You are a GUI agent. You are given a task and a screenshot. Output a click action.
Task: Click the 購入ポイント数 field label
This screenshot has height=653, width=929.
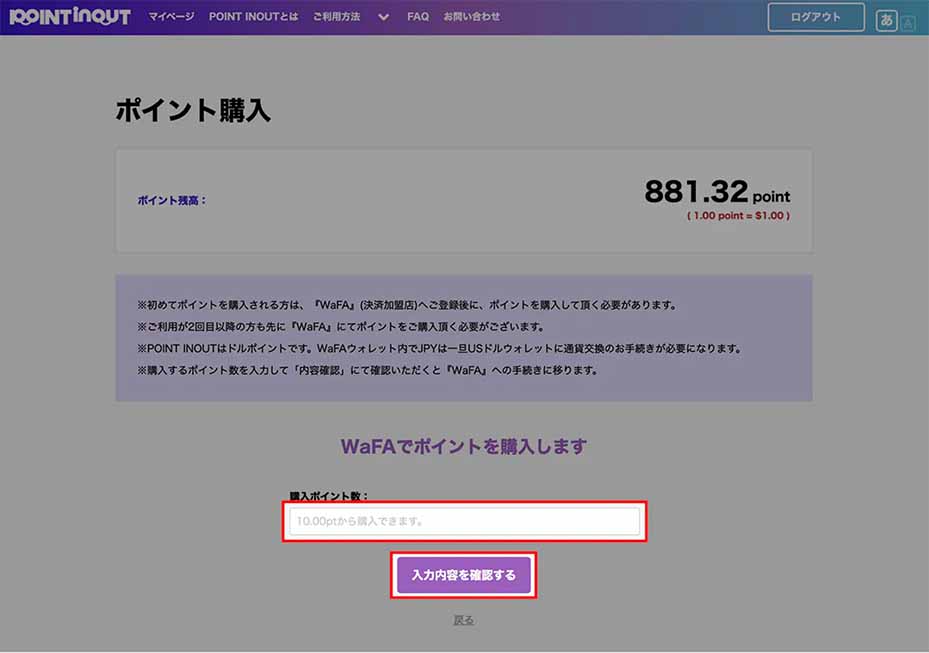click(x=329, y=496)
